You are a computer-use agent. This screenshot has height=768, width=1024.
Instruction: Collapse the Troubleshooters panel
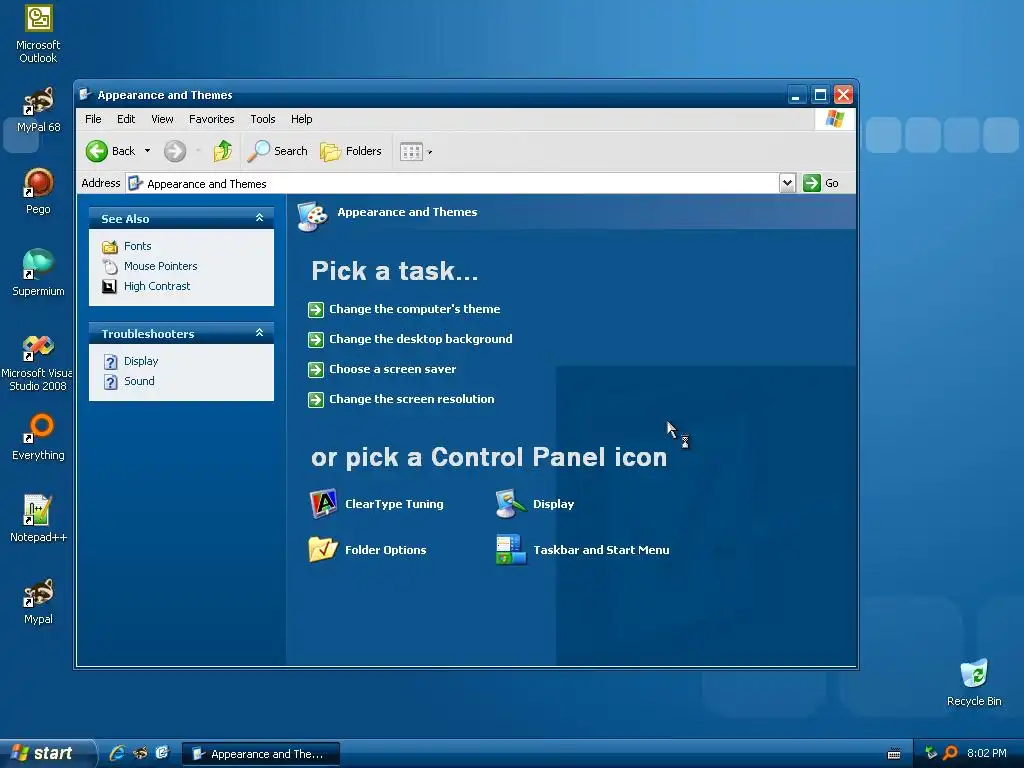[259, 333]
